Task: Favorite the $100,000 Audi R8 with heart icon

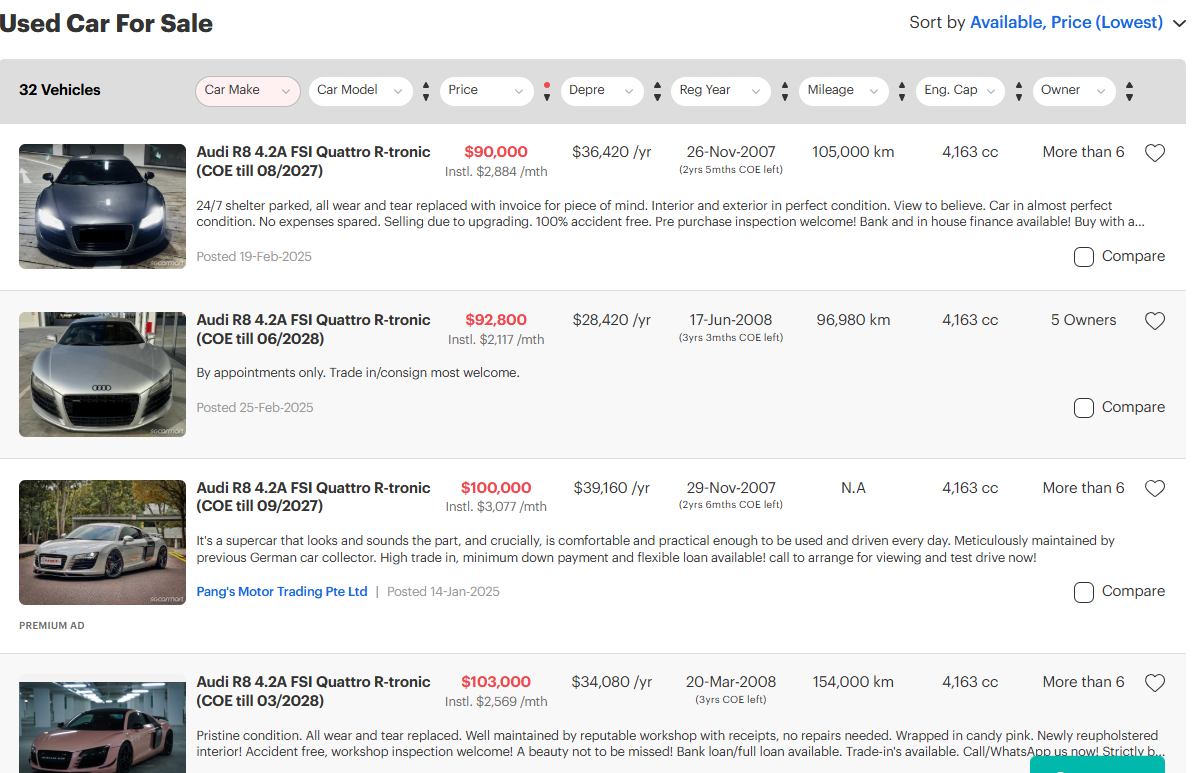Action: pyautogui.click(x=1155, y=489)
